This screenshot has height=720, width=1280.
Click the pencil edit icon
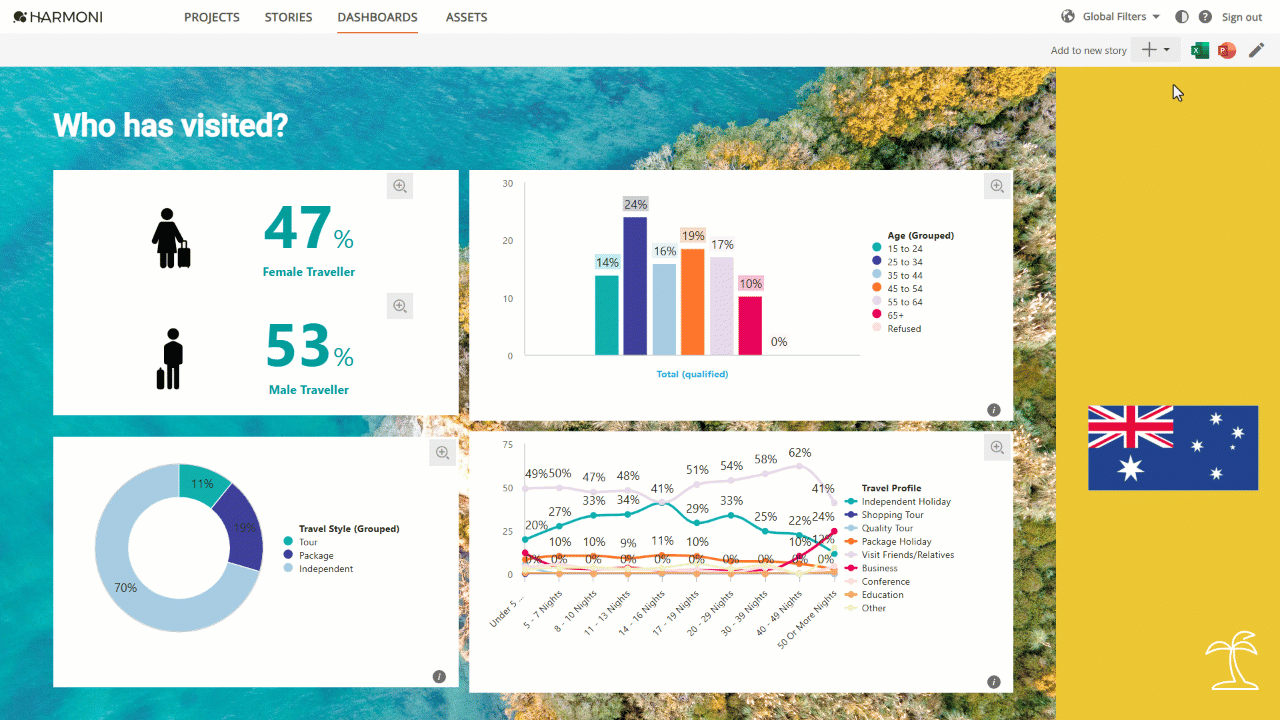tap(1257, 50)
